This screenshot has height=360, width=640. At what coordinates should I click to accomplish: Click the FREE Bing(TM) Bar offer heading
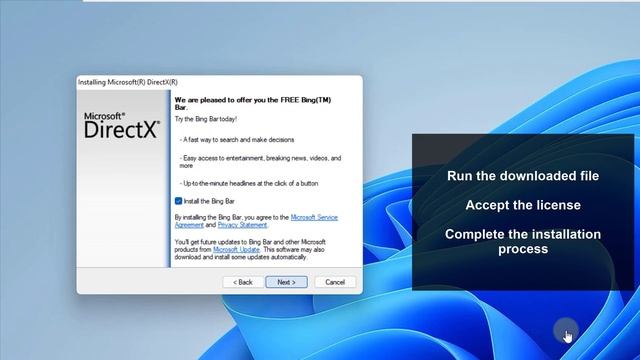(253, 104)
